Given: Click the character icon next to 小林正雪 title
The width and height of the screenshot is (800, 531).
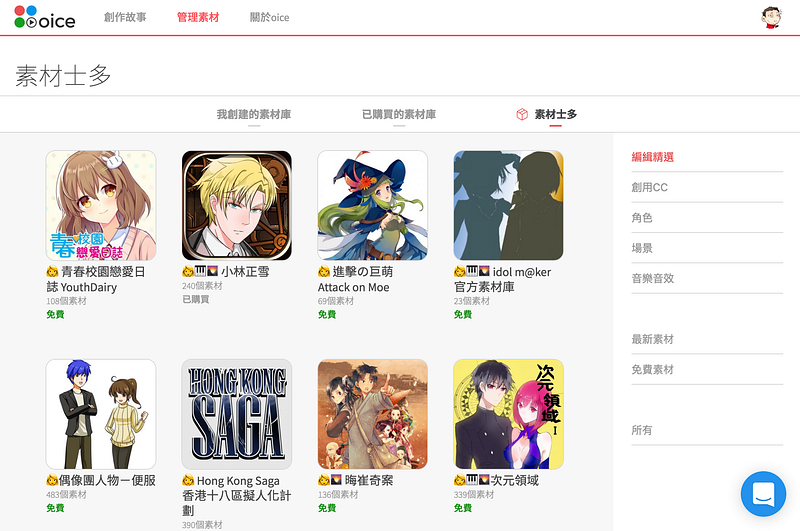Looking at the screenshot, I should (x=188, y=271).
